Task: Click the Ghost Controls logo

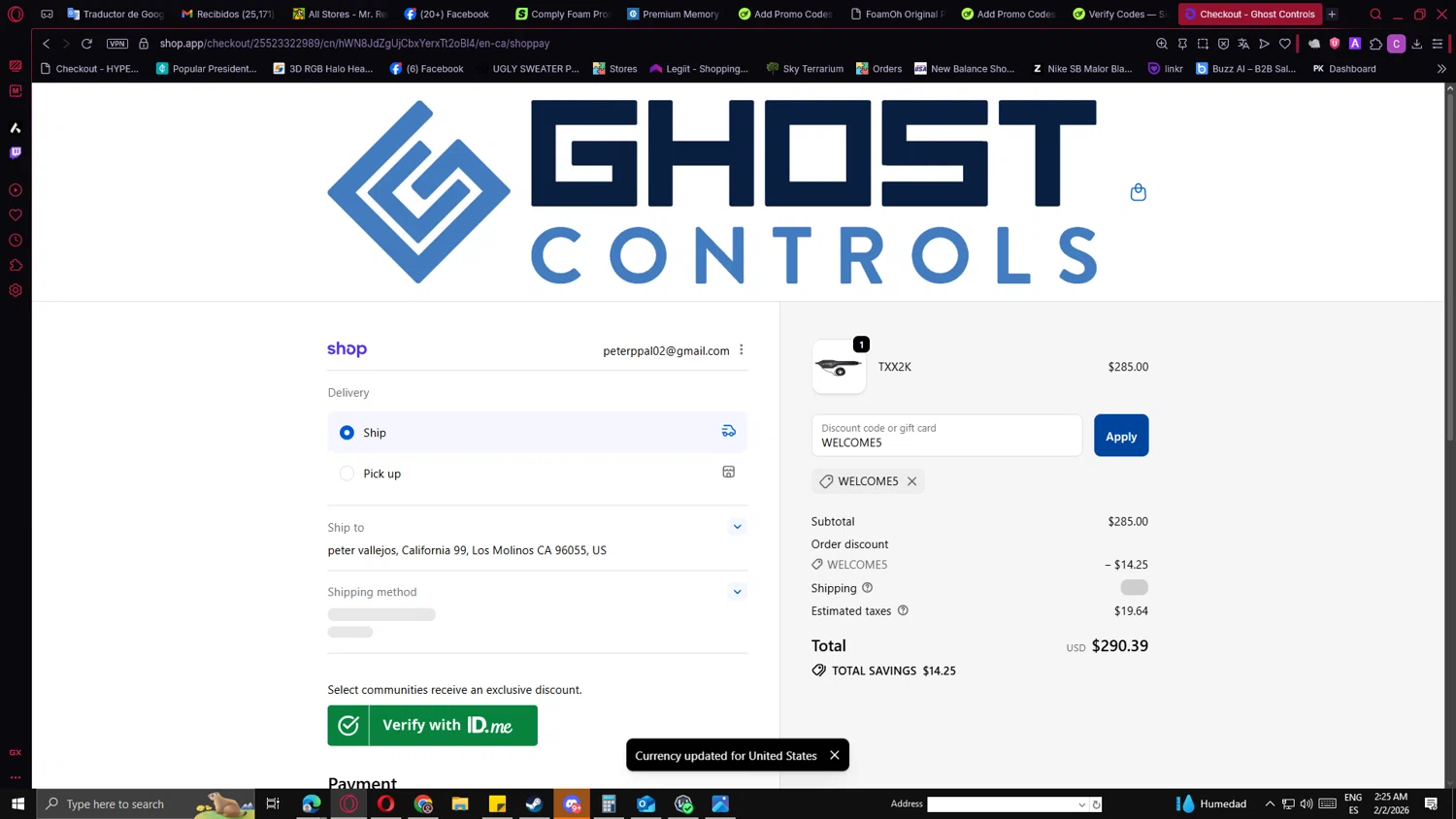Action: point(711,192)
